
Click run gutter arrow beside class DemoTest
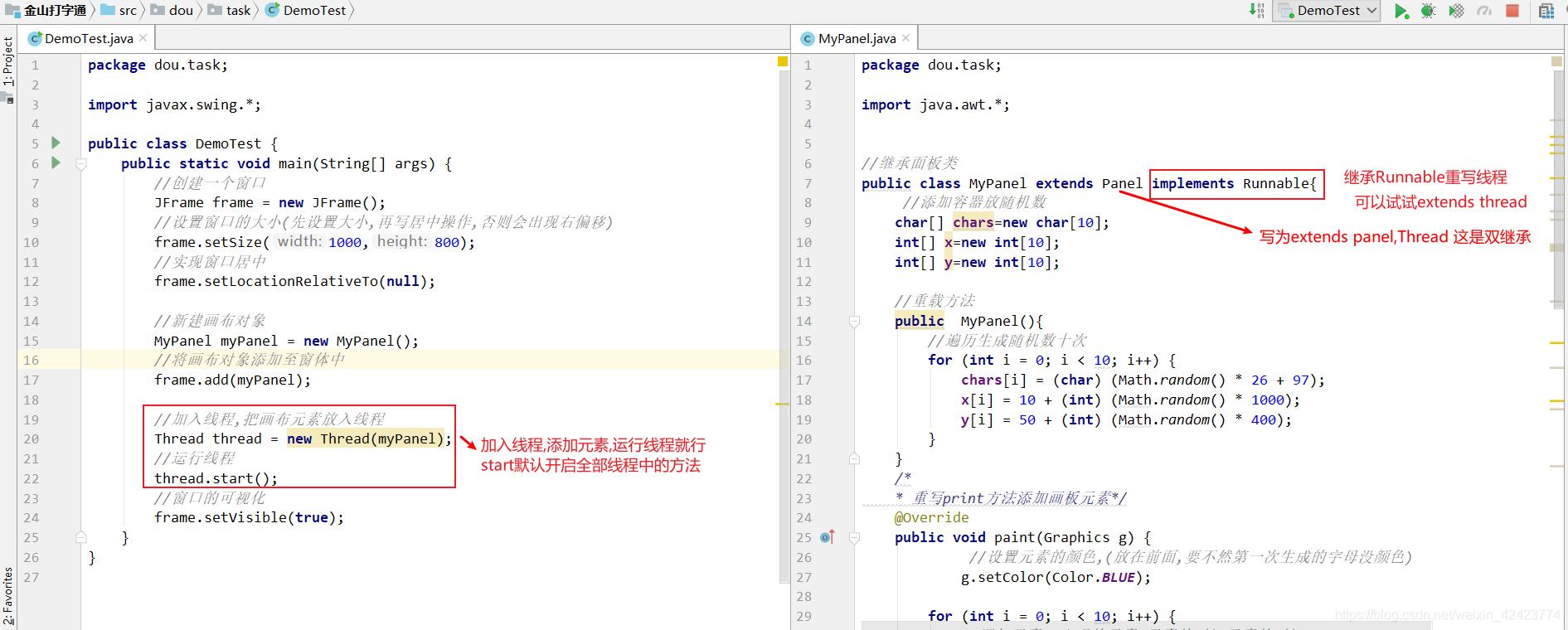(56, 143)
